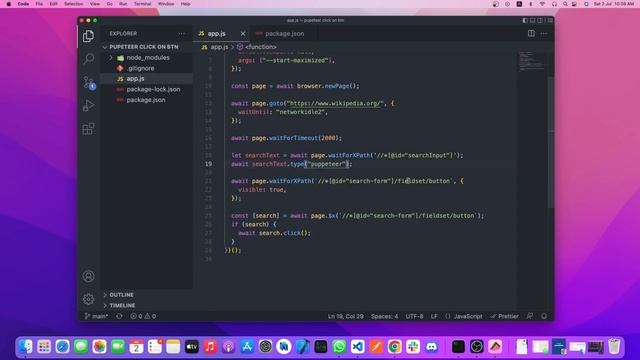Screen dimensions: 640x360
Task: Open the Terminal menu
Action: (142, 4)
